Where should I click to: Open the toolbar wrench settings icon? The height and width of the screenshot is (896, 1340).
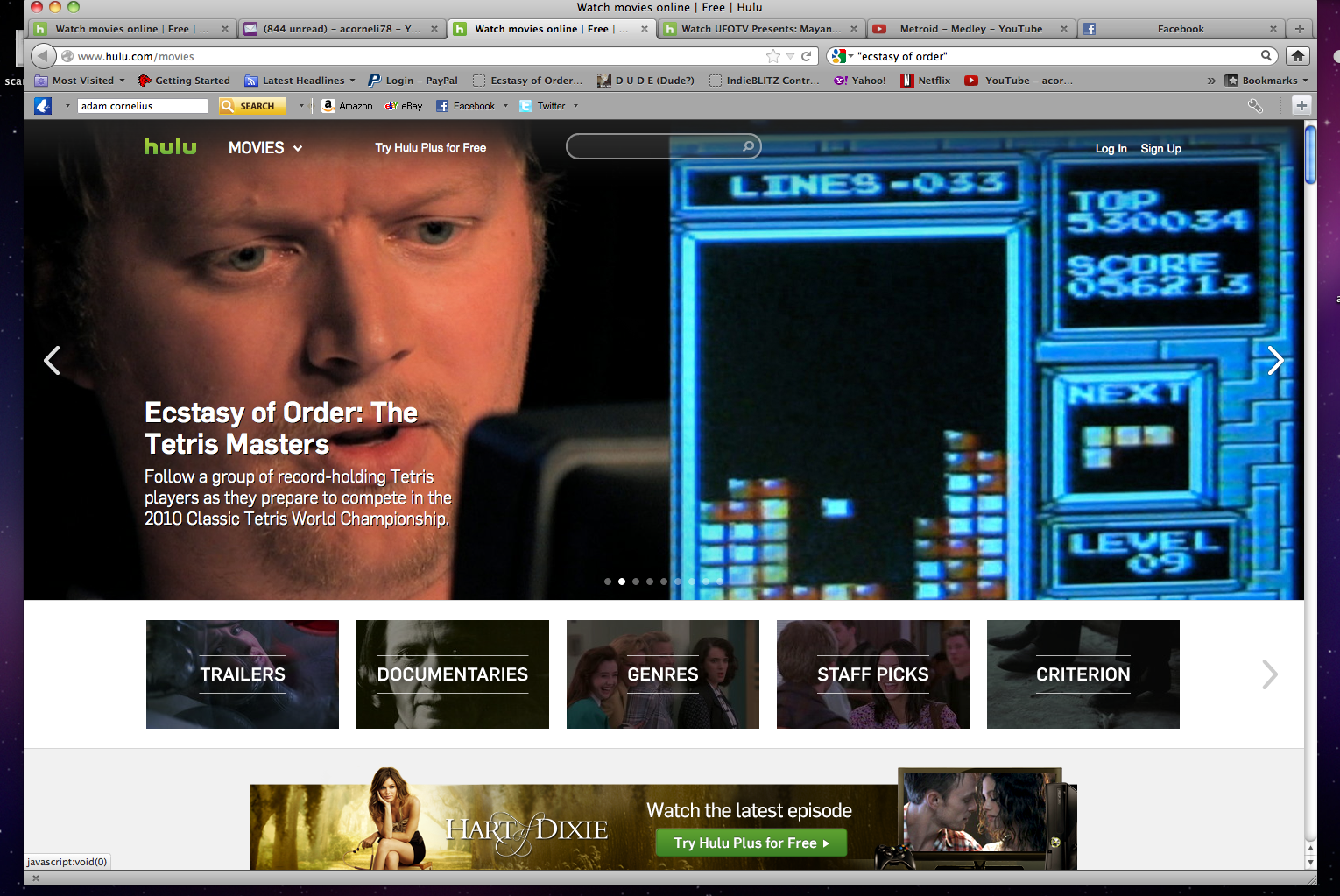[1255, 106]
